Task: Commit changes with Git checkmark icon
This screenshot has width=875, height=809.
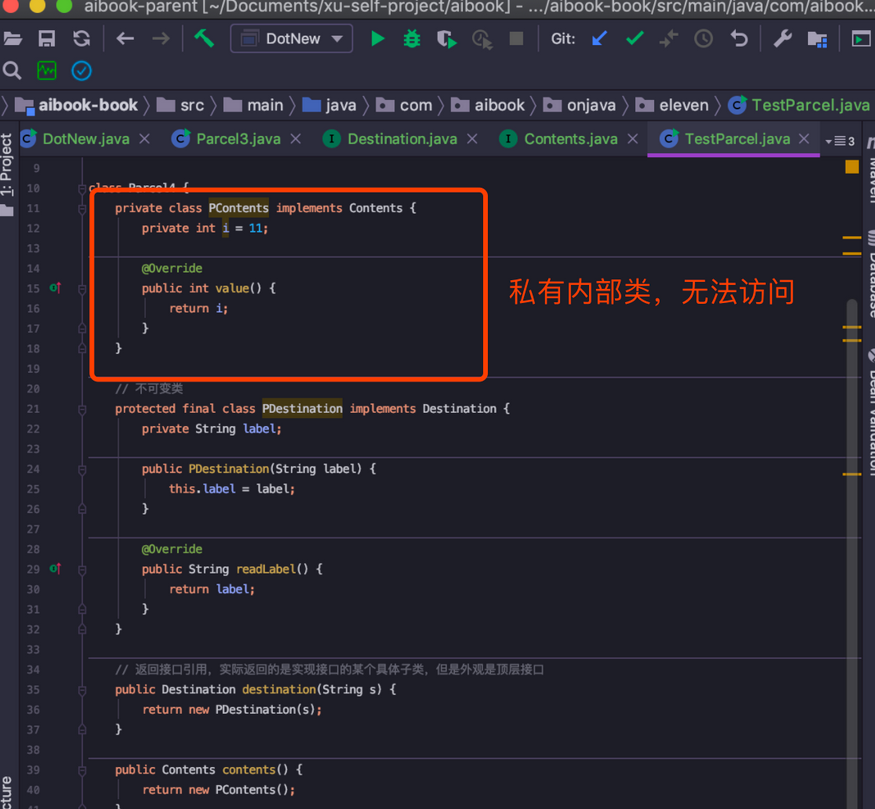Action: point(635,39)
